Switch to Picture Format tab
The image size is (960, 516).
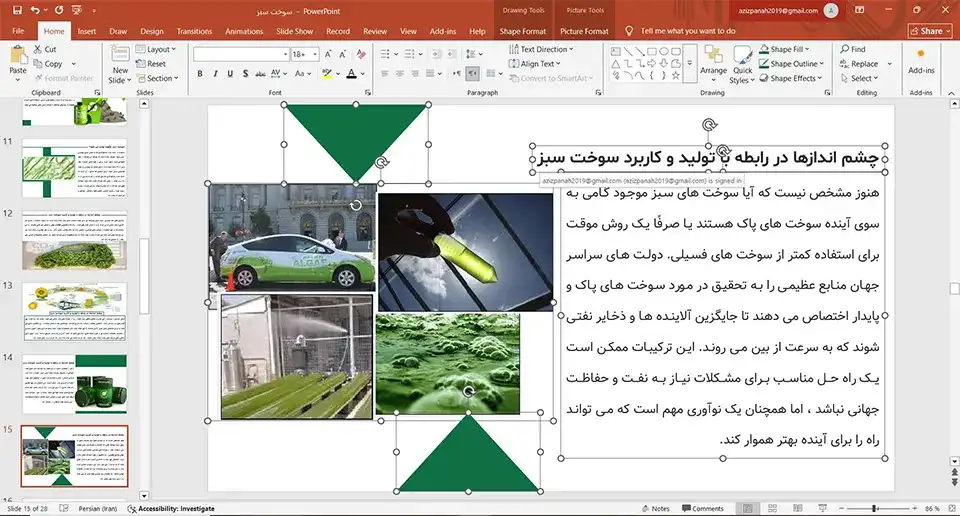[584, 31]
